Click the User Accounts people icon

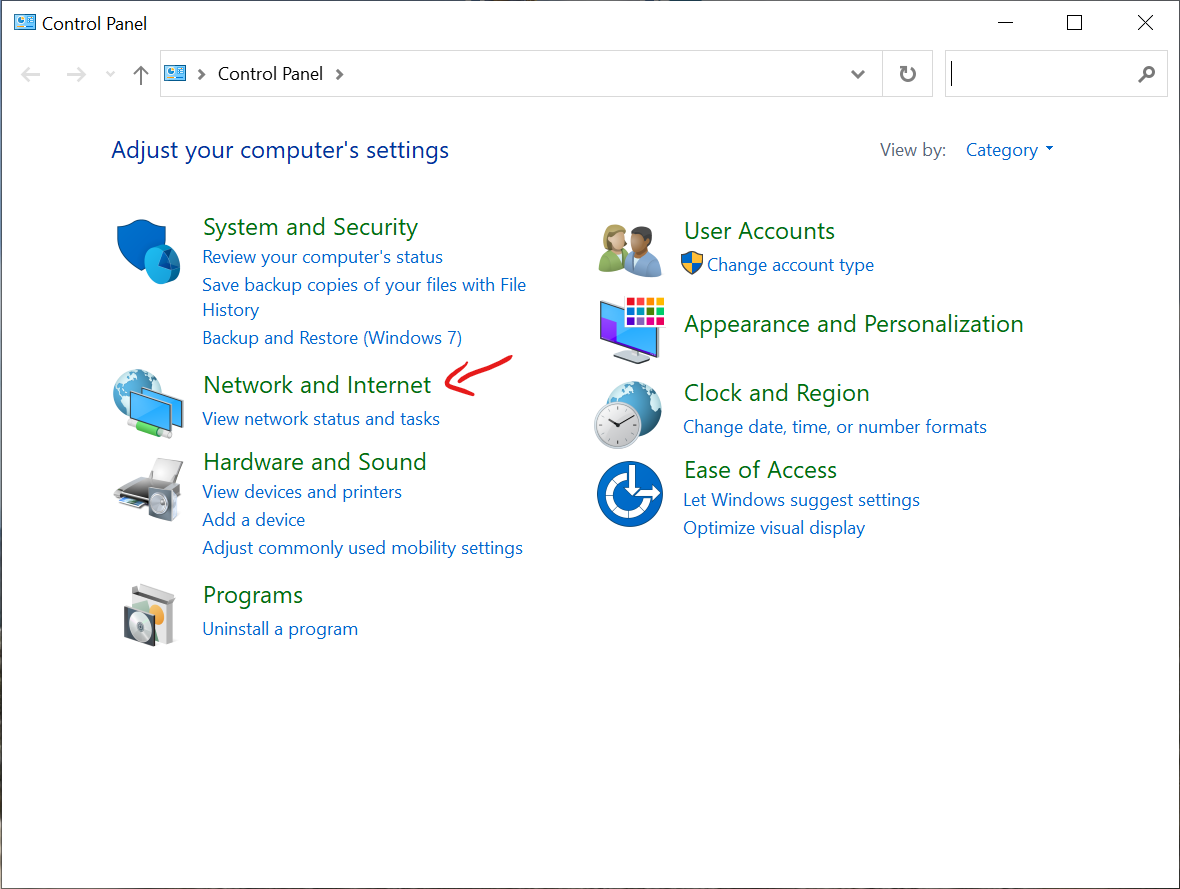[x=630, y=250]
